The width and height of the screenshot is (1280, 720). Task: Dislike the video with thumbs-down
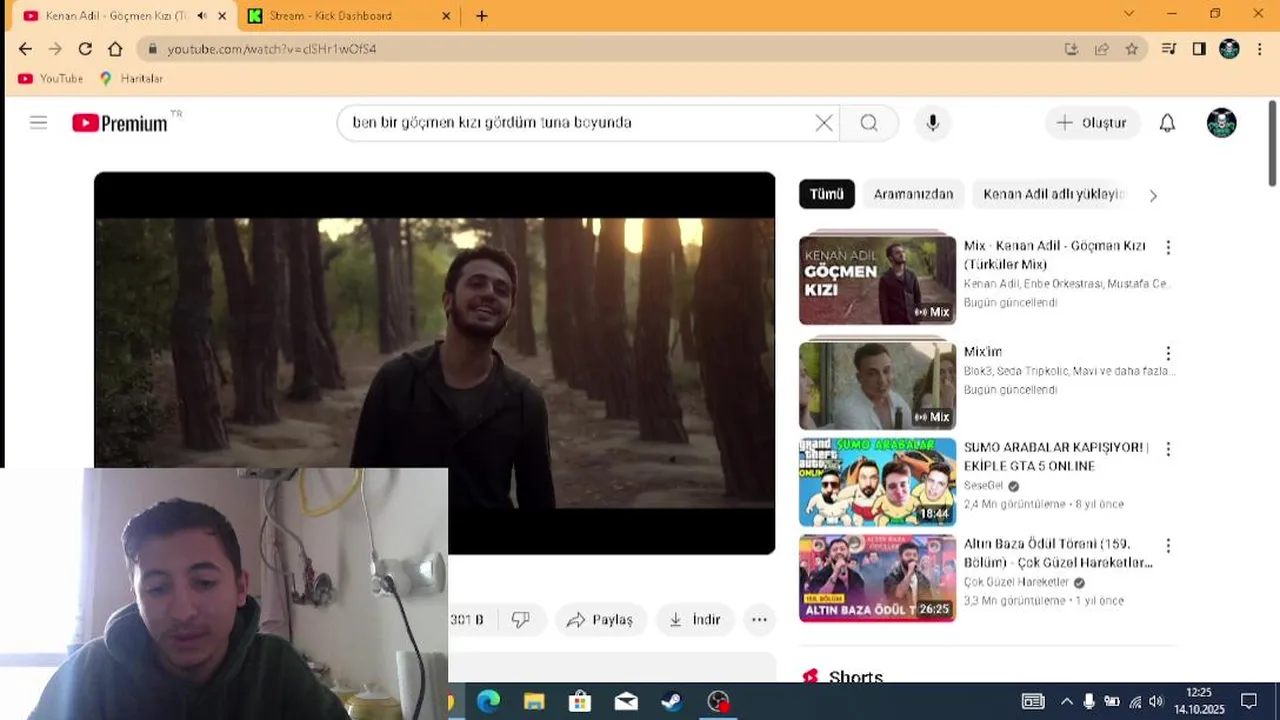tap(521, 620)
